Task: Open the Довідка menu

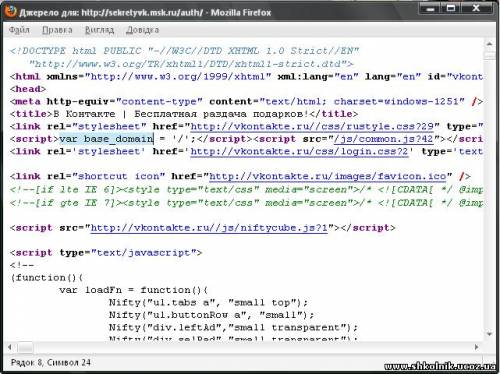Action: coord(142,30)
